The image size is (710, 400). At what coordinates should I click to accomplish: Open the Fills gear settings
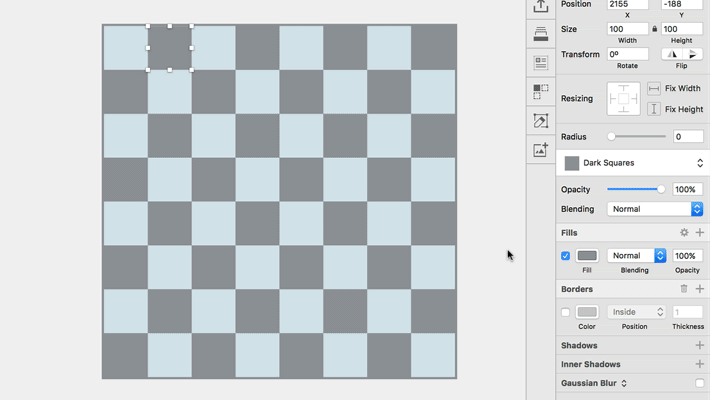pyautogui.click(x=684, y=233)
